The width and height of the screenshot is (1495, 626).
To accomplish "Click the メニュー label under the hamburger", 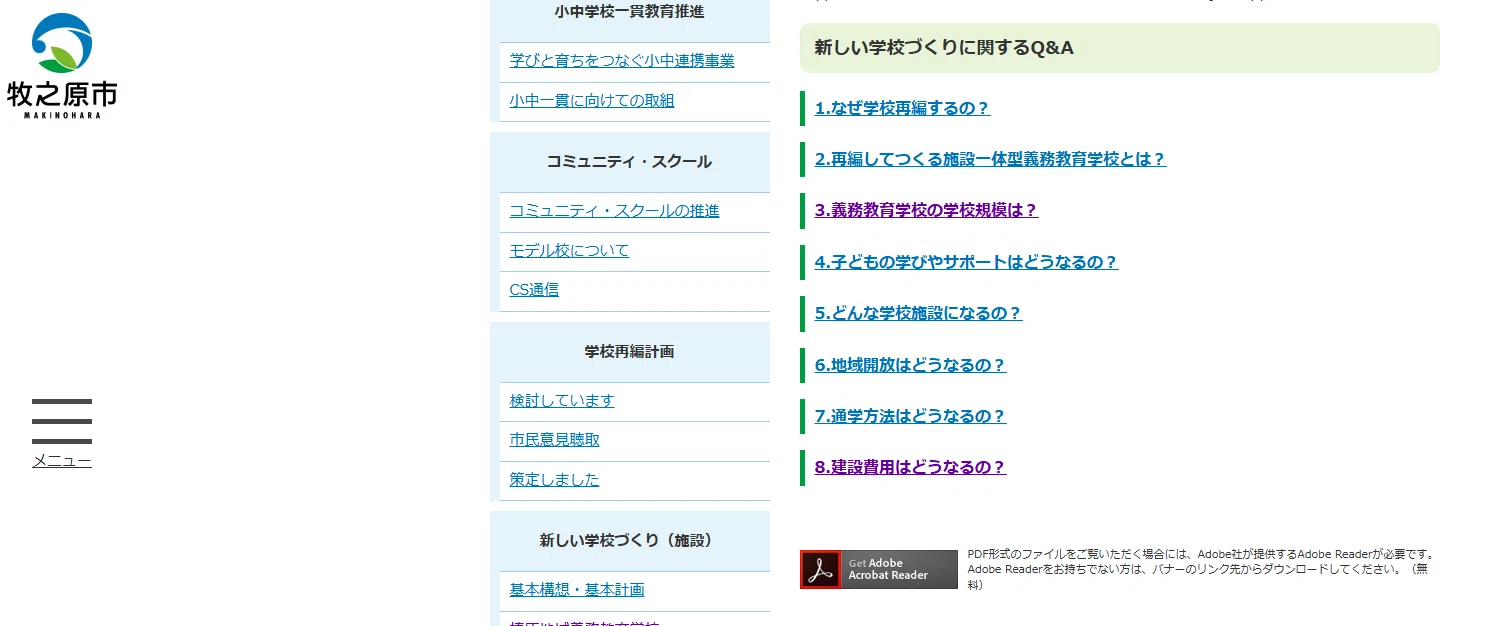I will tap(62, 461).
